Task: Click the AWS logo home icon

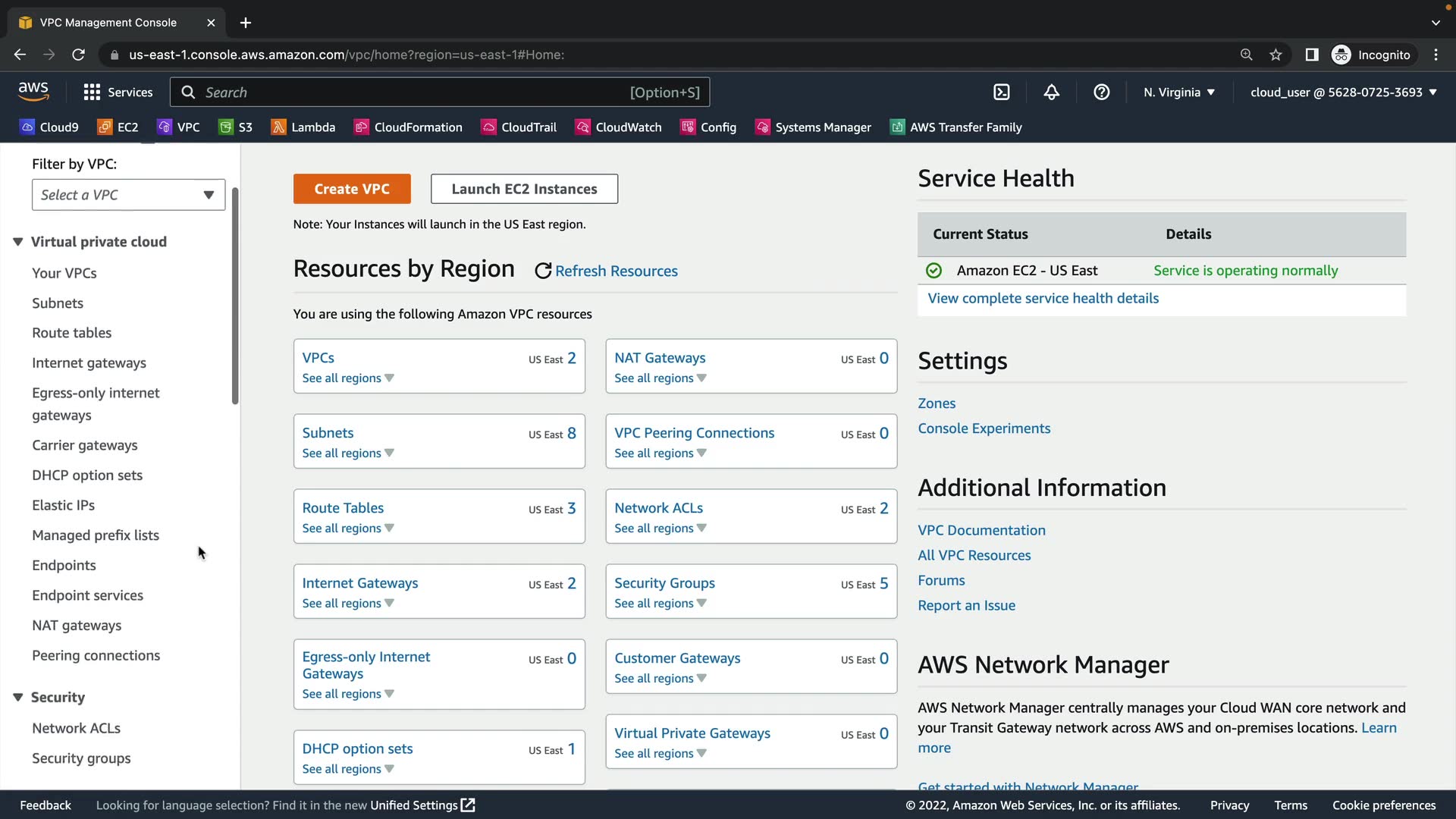Action: [x=33, y=92]
